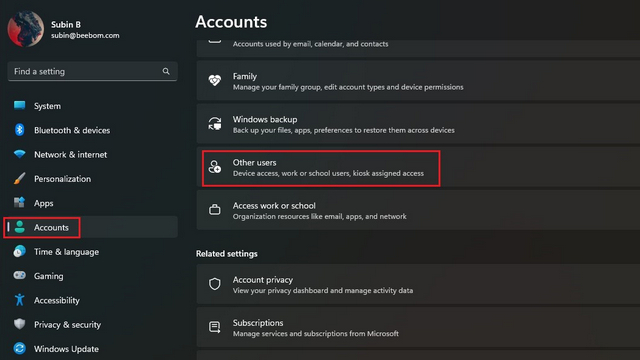Image resolution: width=640 pixels, height=360 pixels.
Task: Click the Subscriptions list icon
Action: click(215, 327)
